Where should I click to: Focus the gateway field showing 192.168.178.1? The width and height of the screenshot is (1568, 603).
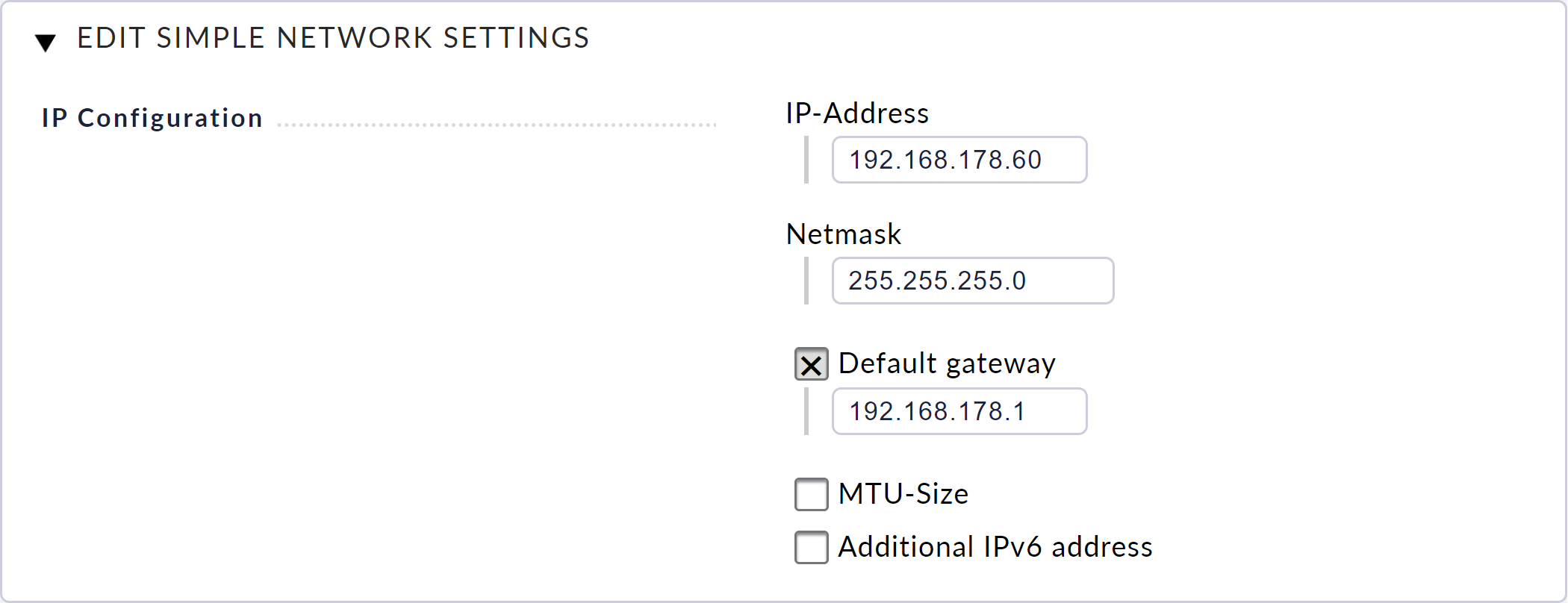point(959,411)
